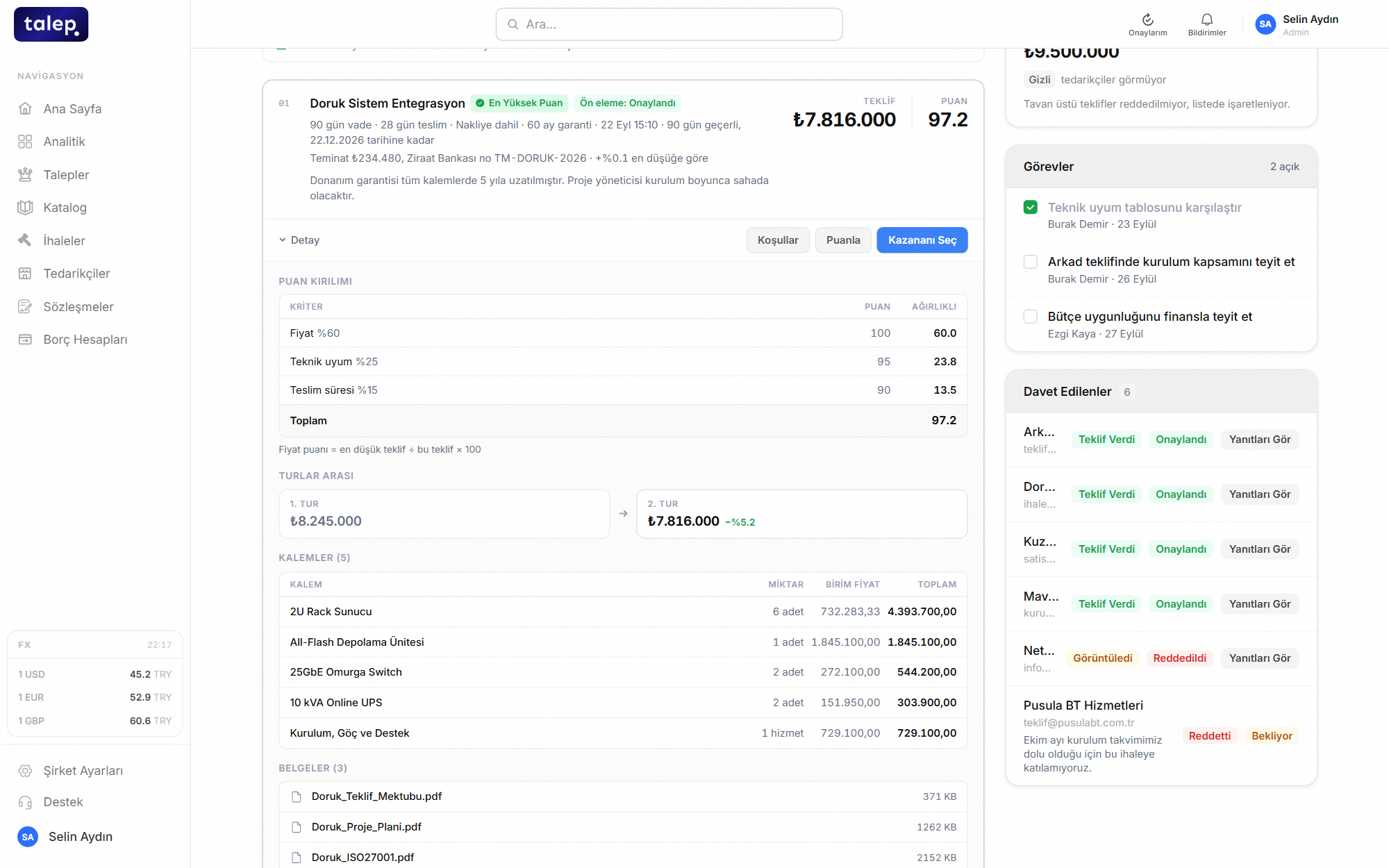
Task: Click Yanıtları Gör for Ark... row
Action: (x=1260, y=440)
